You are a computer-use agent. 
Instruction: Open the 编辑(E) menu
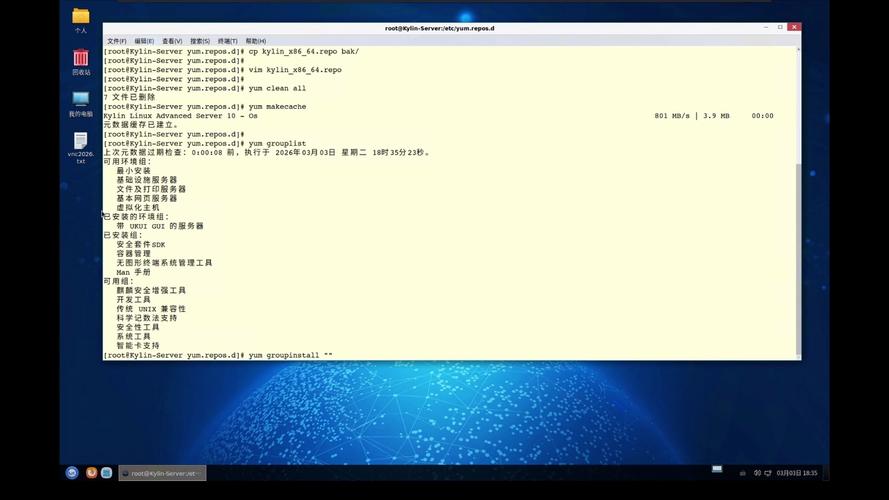coord(144,41)
